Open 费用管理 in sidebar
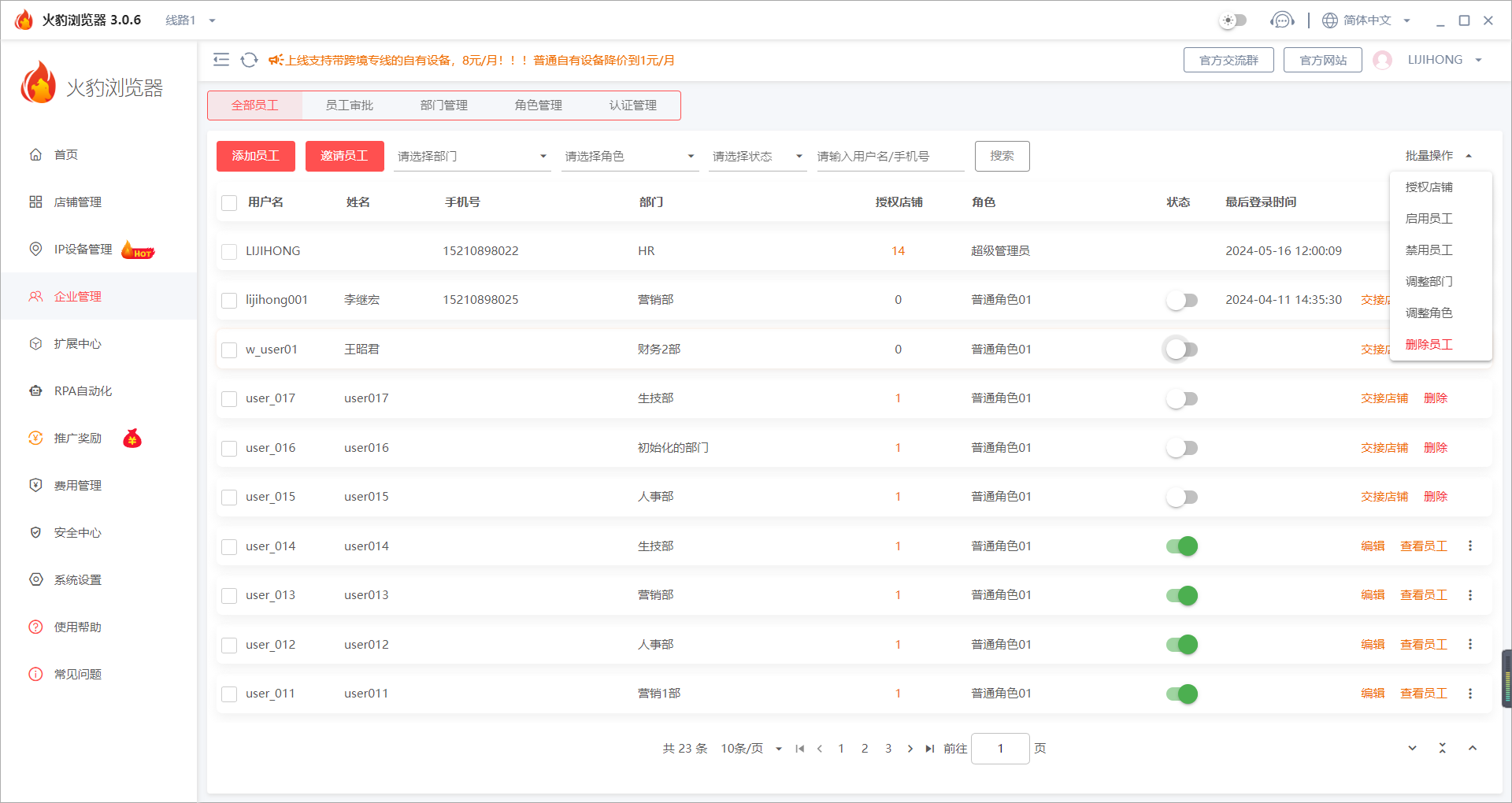The height and width of the screenshot is (803, 1512). pos(98,485)
